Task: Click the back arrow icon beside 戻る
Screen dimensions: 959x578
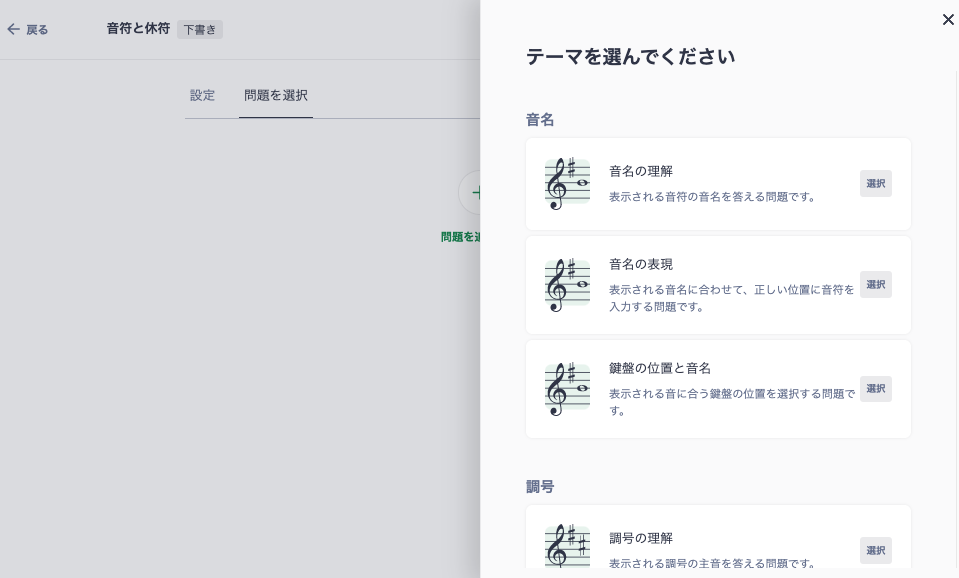Action: point(13,29)
